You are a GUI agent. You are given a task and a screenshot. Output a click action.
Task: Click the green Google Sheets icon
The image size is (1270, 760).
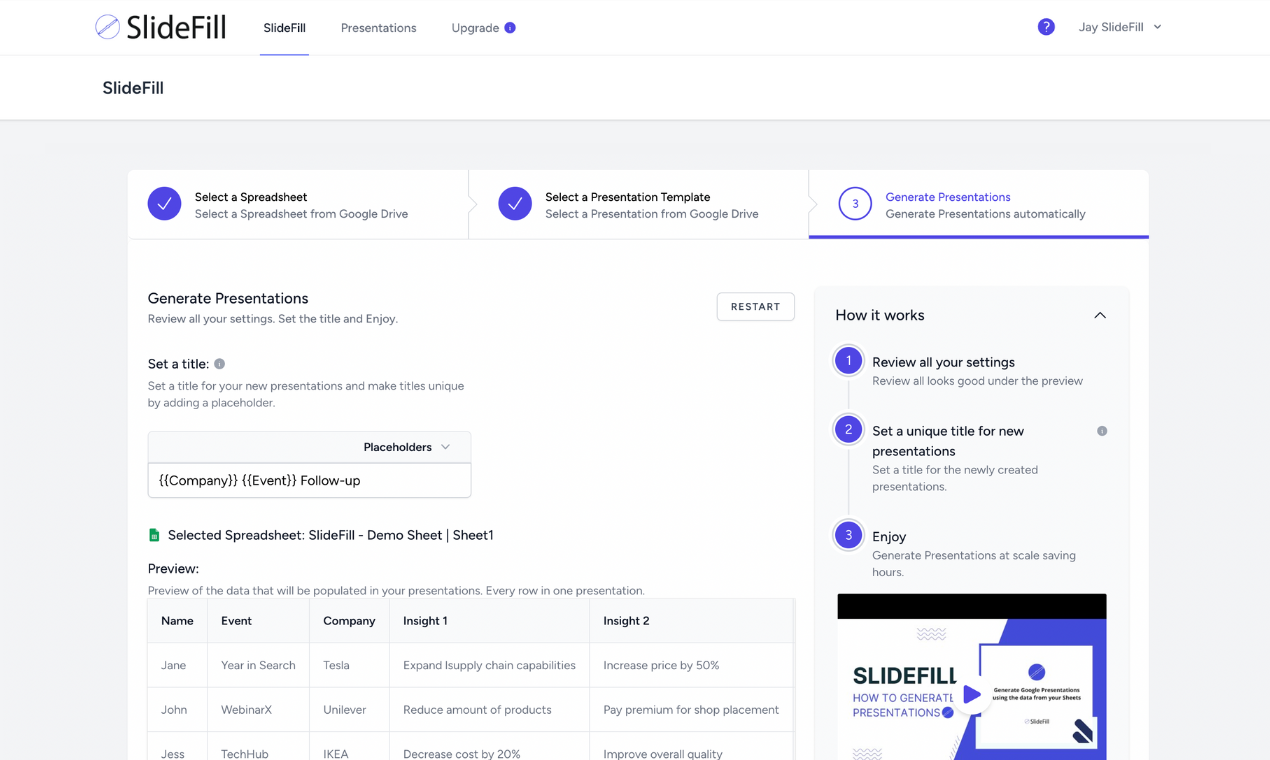coord(154,535)
